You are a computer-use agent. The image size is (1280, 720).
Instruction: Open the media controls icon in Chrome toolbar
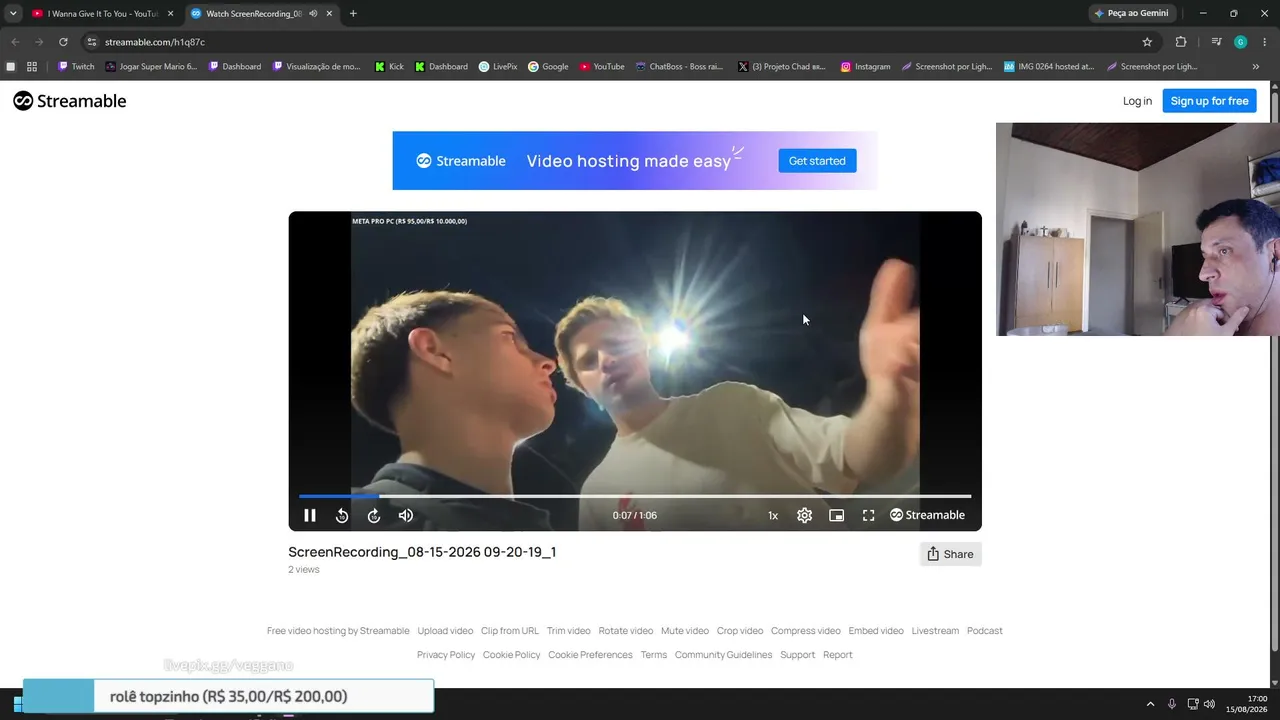[1216, 42]
